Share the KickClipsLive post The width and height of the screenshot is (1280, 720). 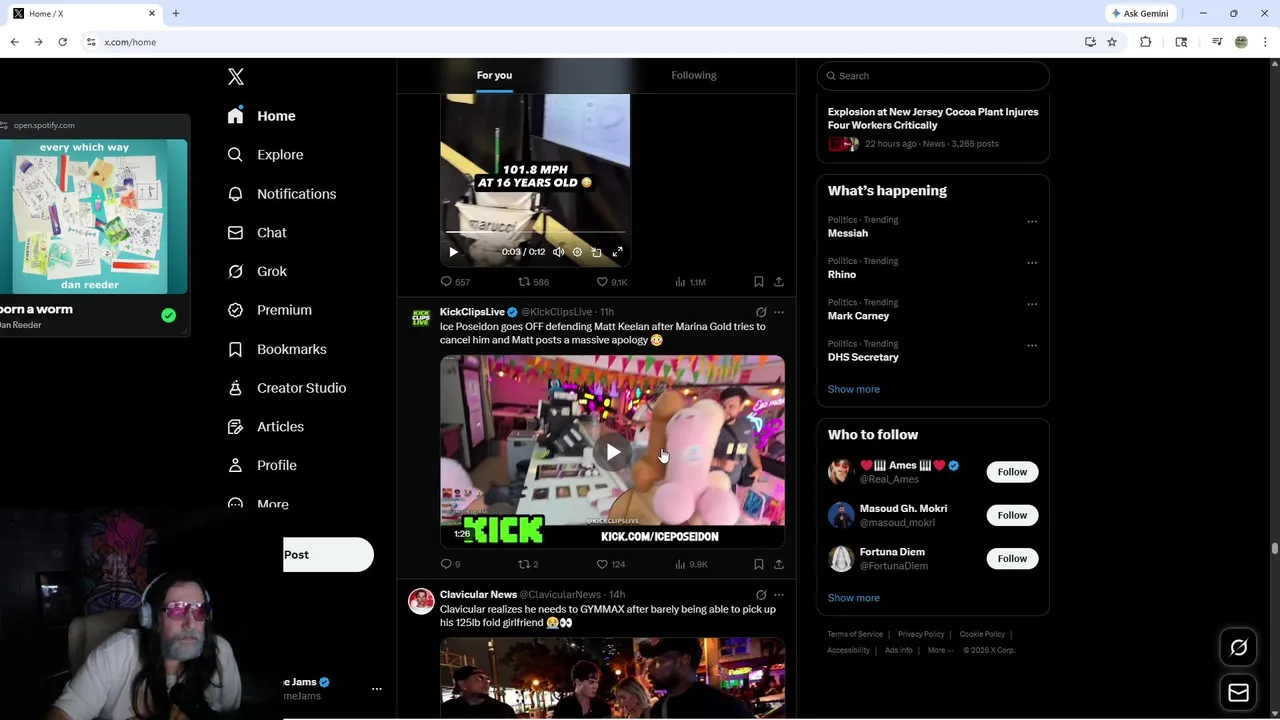[779, 564]
